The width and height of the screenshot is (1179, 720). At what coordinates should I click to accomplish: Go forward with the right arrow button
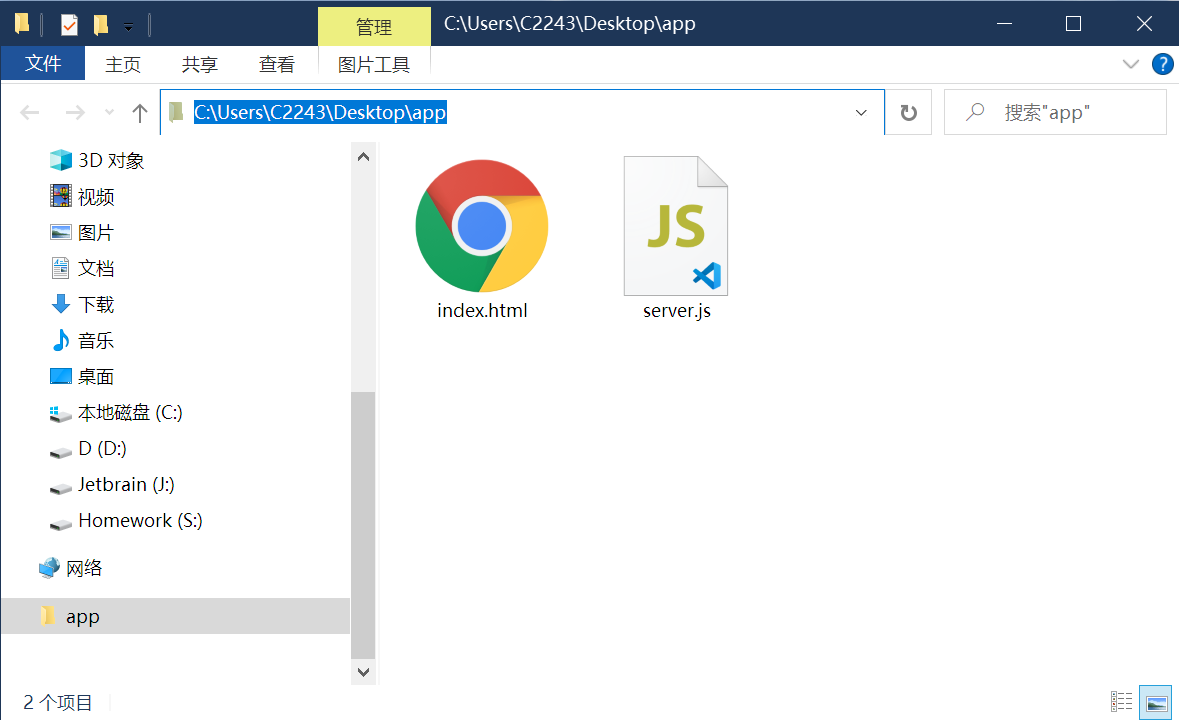(x=75, y=113)
